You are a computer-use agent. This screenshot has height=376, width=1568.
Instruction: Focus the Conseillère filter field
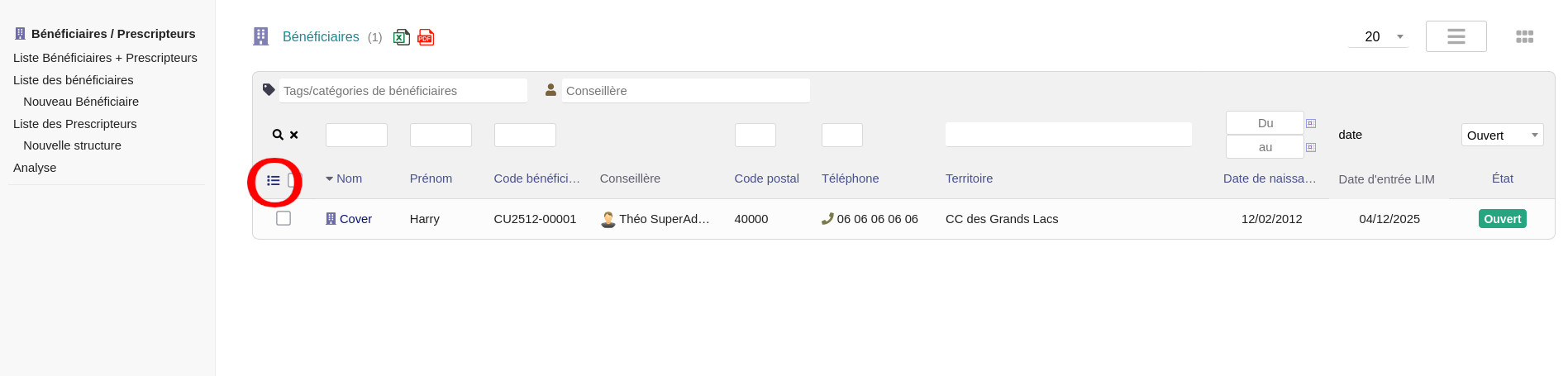pos(685,91)
